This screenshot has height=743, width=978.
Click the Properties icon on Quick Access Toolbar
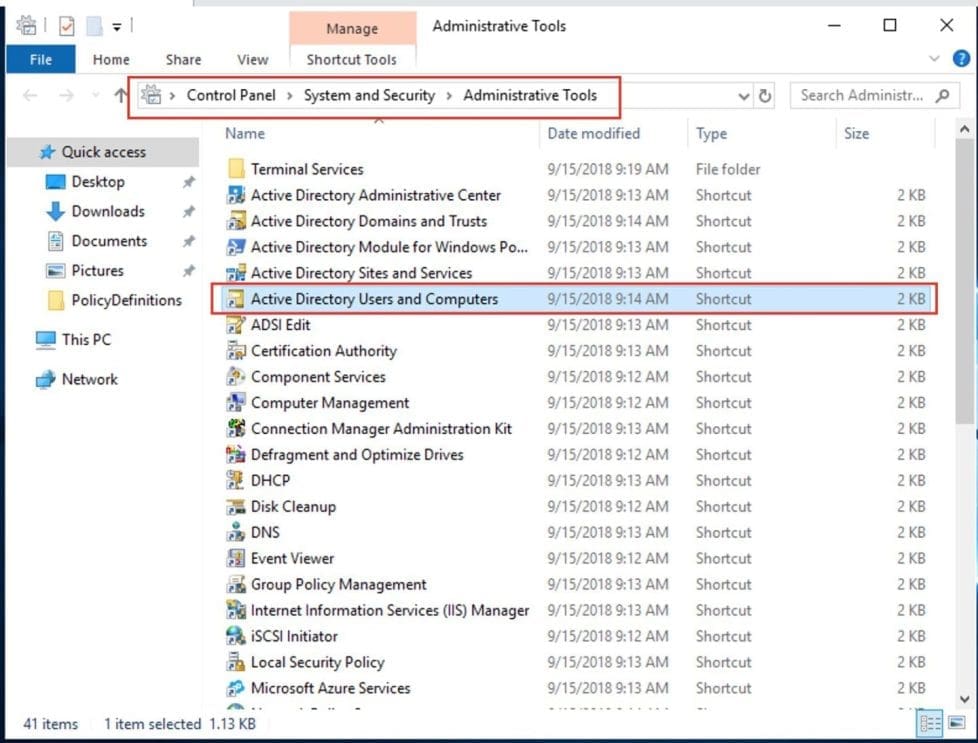coord(67,25)
